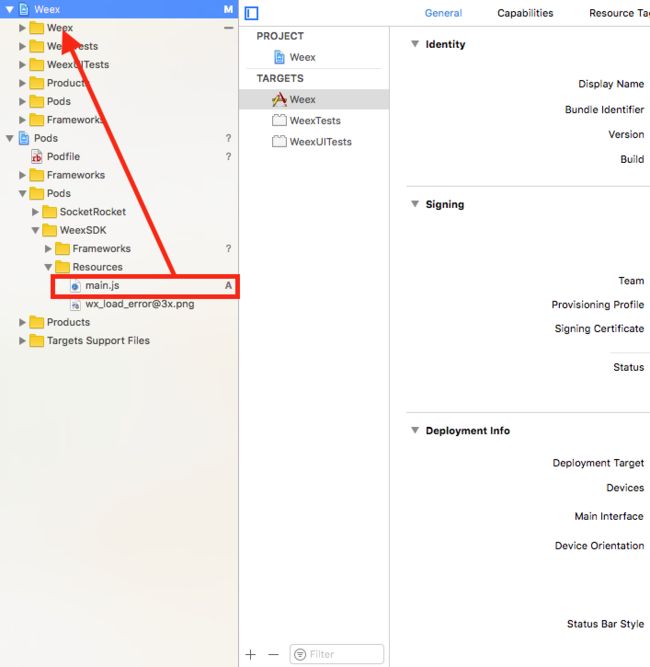
Task: Select Targets Support Files row
Action: pyautogui.click(x=119, y=341)
